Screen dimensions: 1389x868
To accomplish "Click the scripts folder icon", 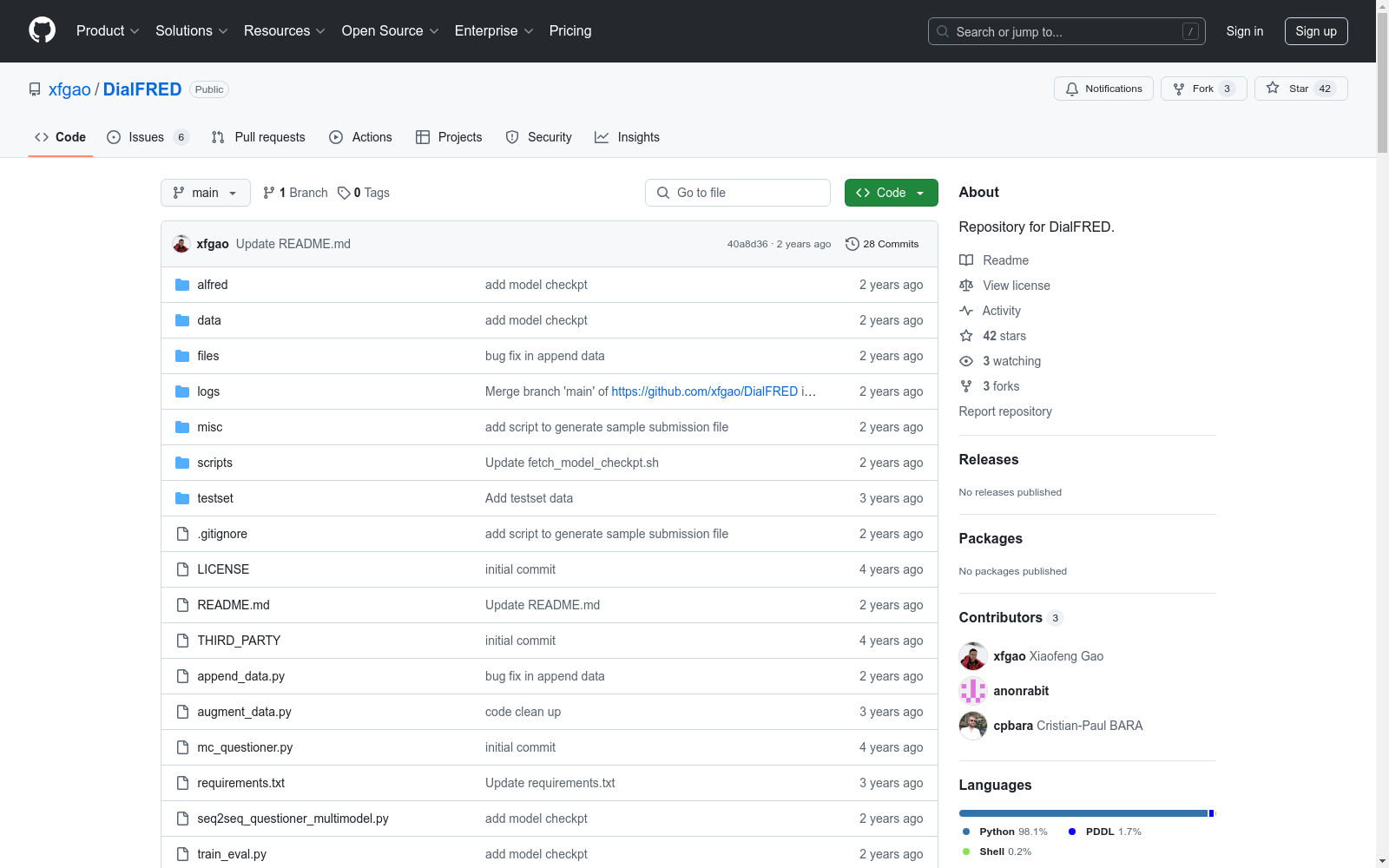I will pos(182,463).
